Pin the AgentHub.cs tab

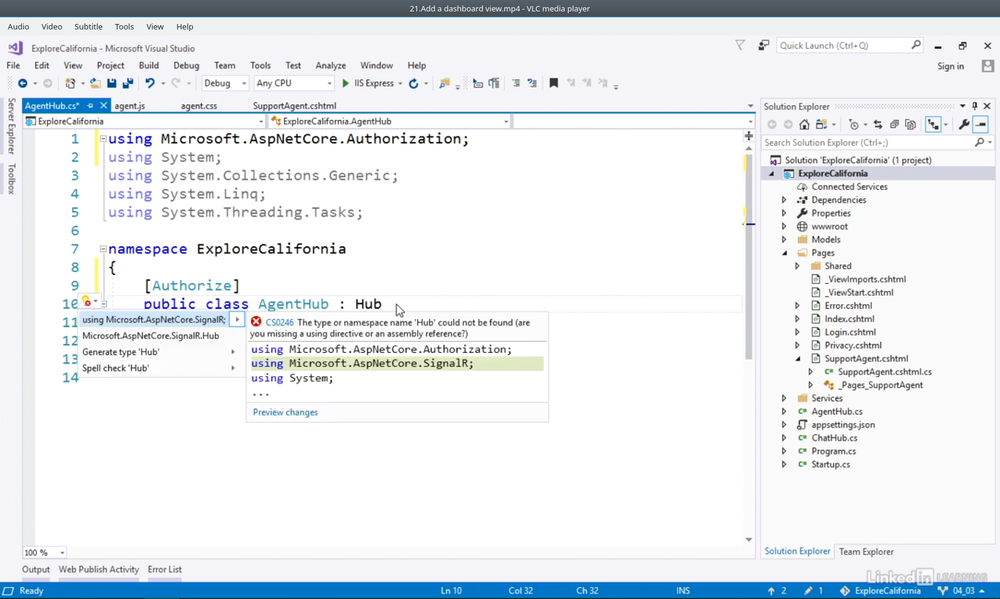[x=90, y=106]
